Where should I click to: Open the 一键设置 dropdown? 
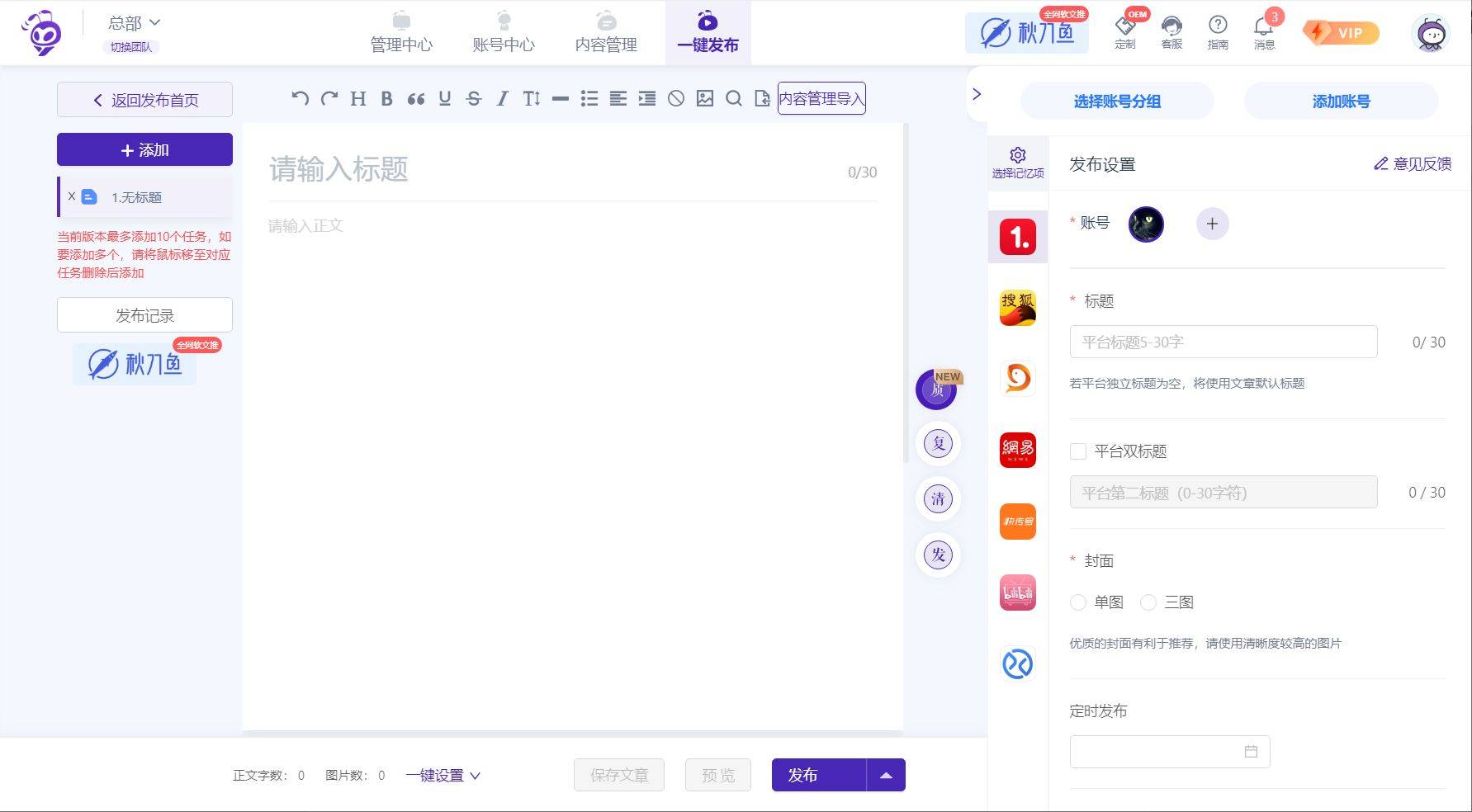click(443, 776)
